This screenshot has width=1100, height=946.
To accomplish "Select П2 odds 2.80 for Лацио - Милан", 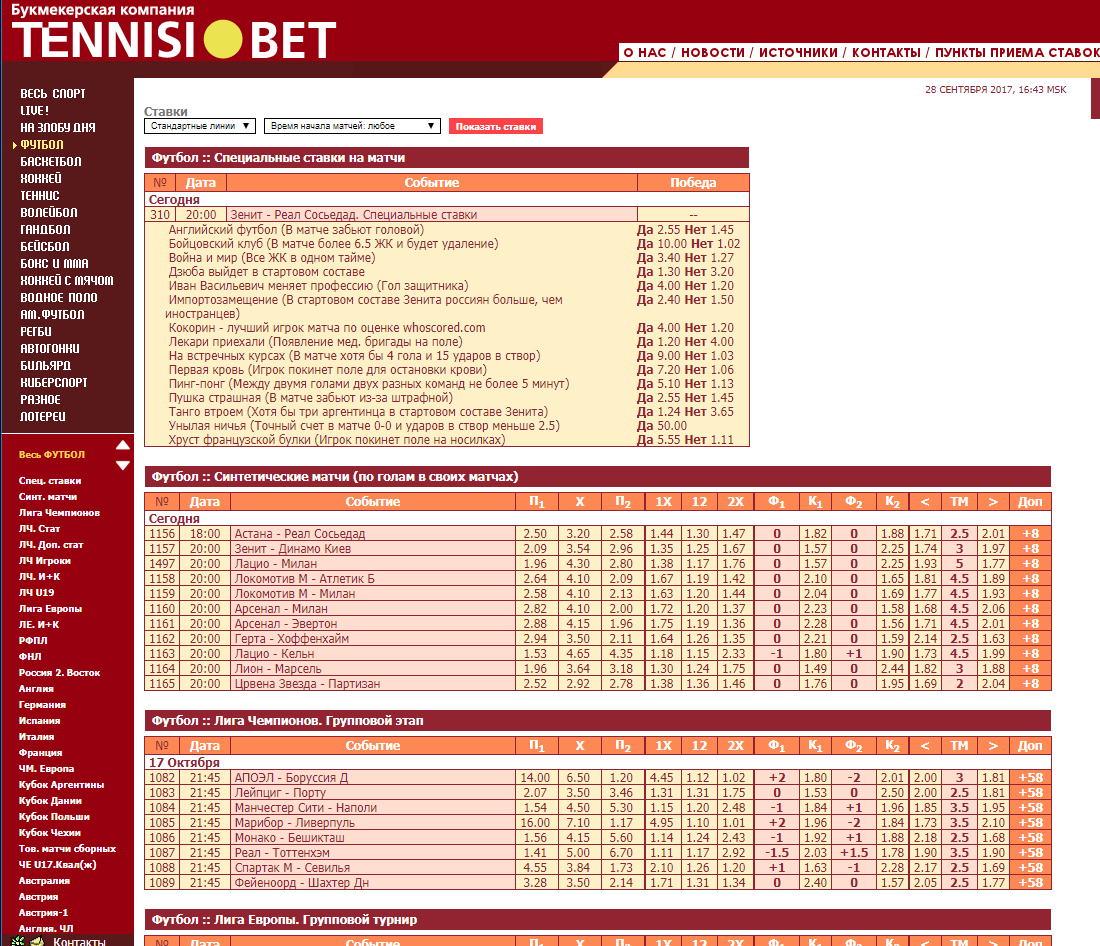I will click(x=621, y=564).
